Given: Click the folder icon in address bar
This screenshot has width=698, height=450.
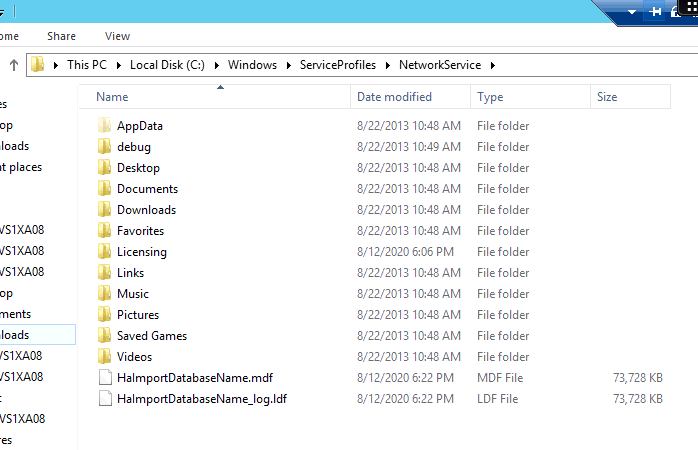Looking at the screenshot, I should (x=38, y=65).
